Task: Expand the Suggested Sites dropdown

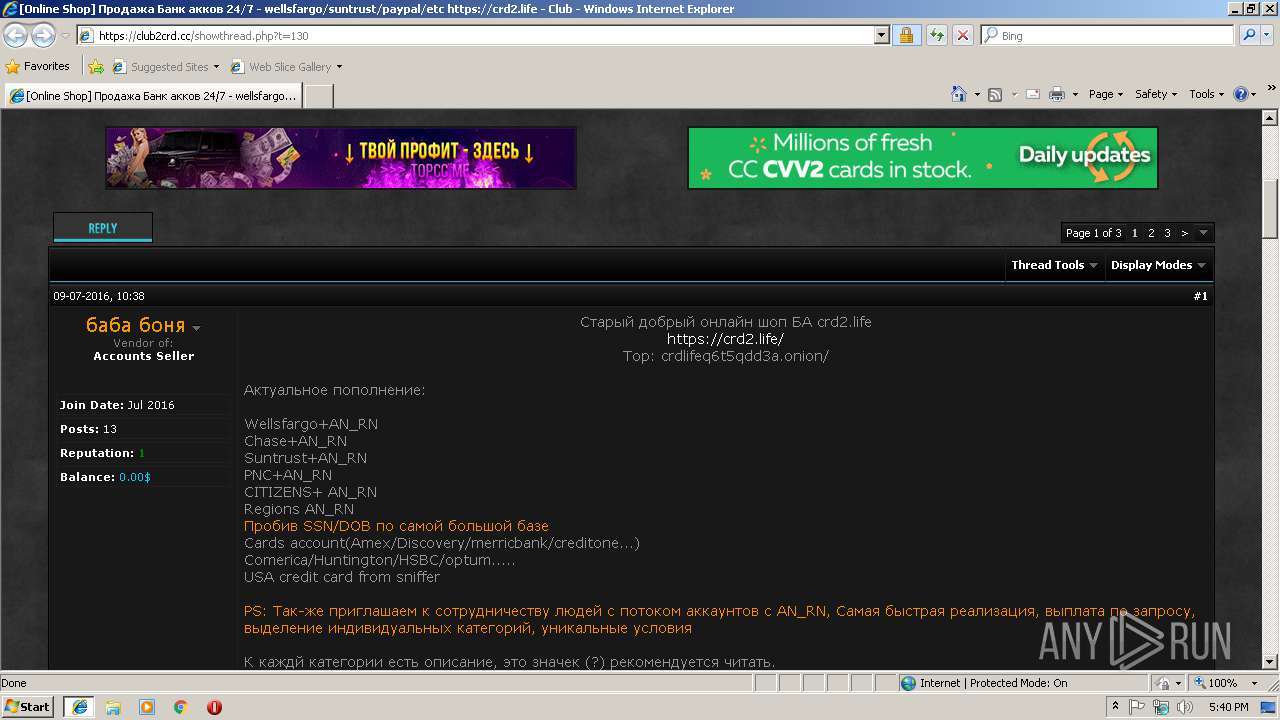Action: pos(216,67)
